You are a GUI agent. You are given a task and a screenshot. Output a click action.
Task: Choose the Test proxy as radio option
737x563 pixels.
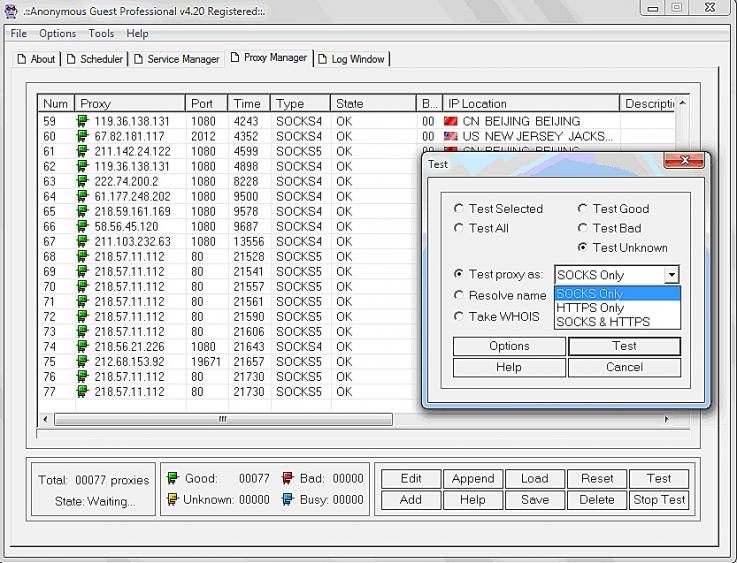click(459, 274)
